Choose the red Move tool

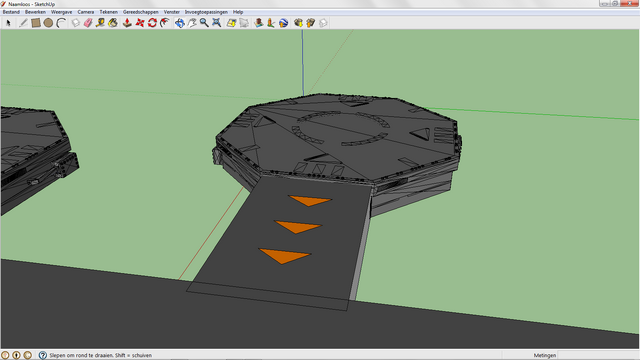tap(140, 23)
